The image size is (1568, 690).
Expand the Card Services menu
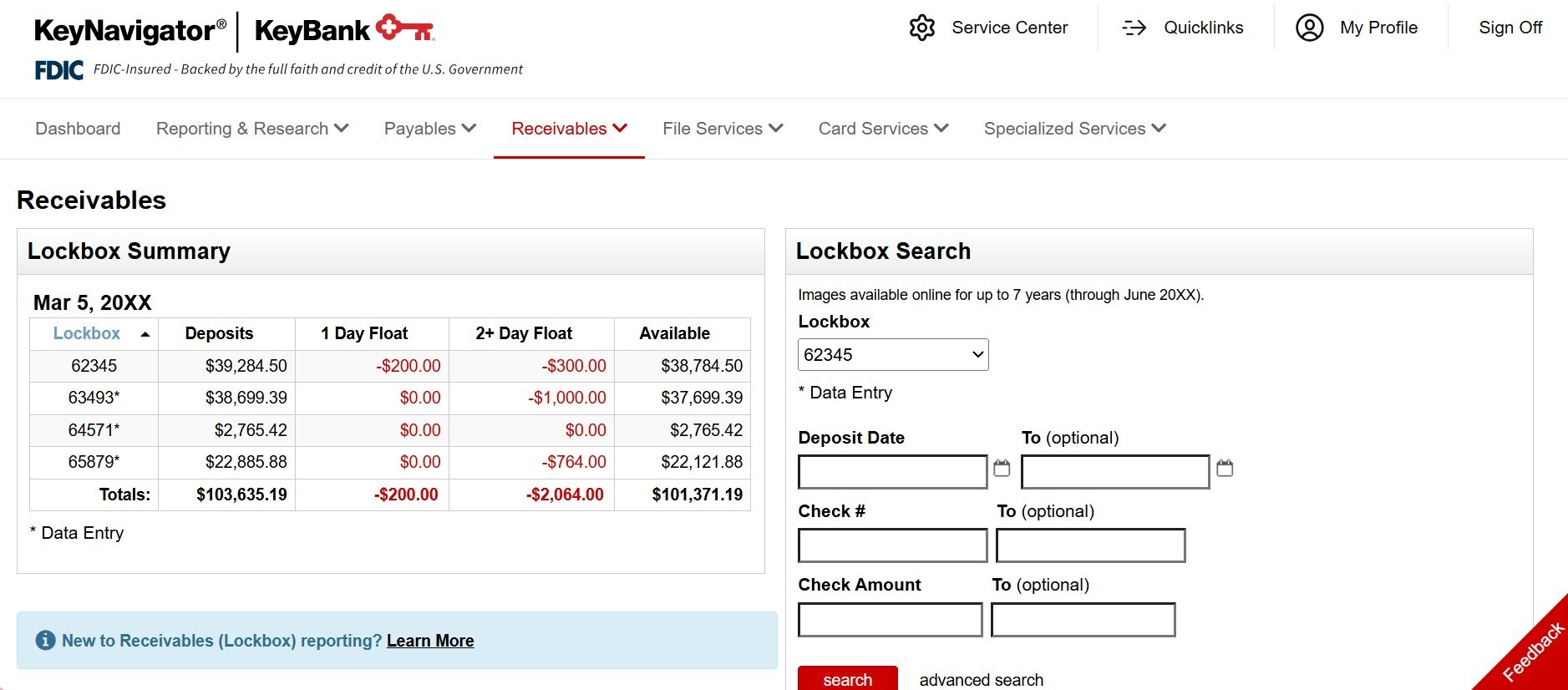pos(883,129)
